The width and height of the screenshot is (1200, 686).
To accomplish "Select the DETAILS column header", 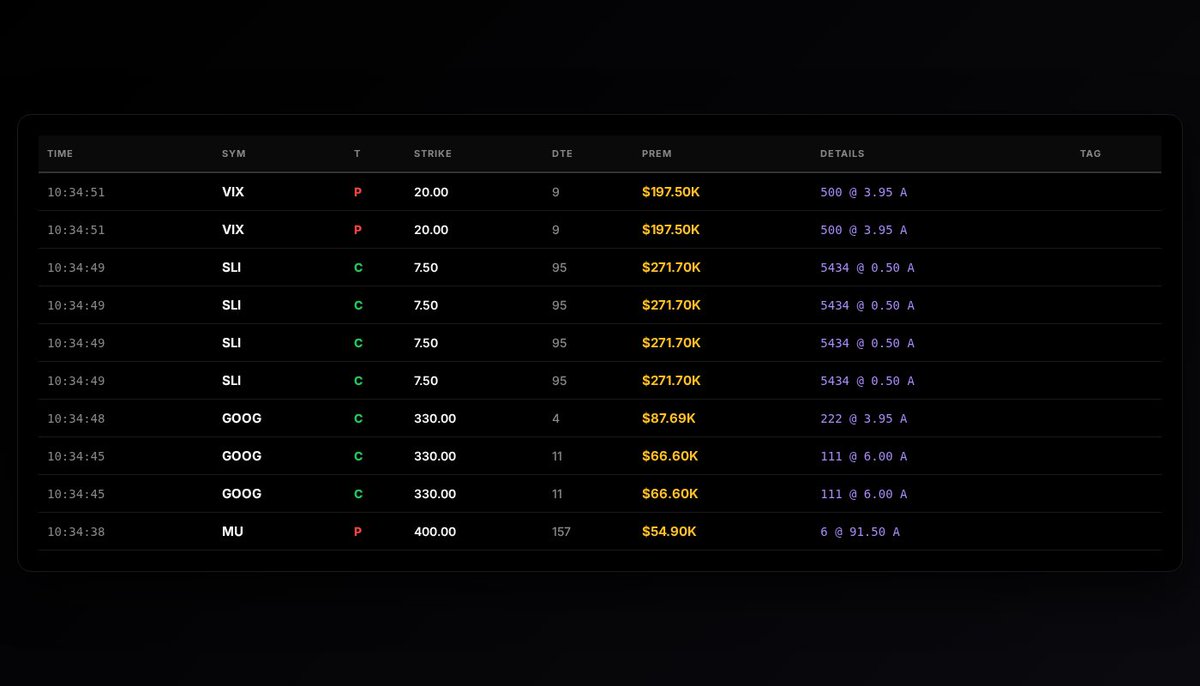I will (843, 153).
